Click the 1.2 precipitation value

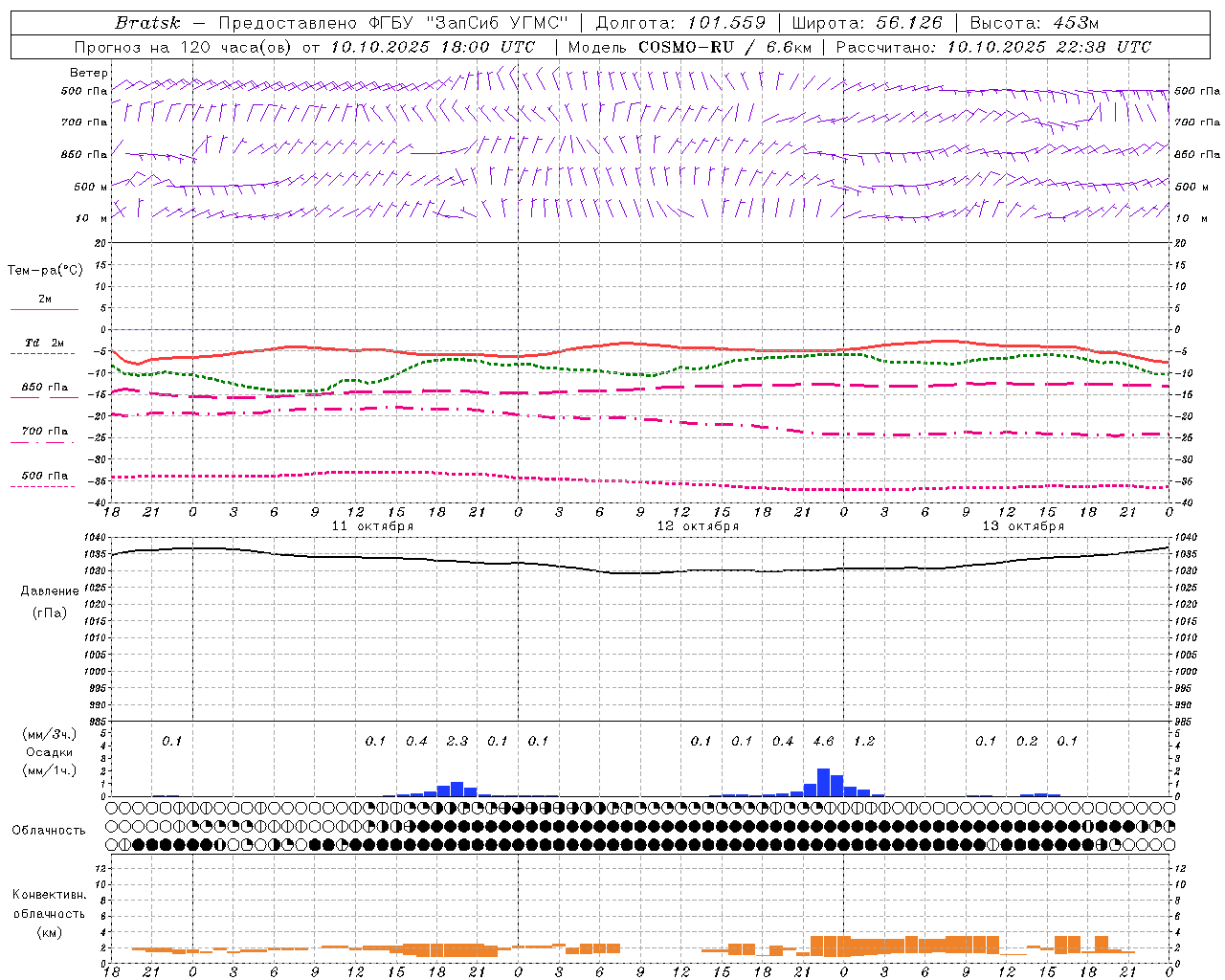pyautogui.click(x=864, y=741)
